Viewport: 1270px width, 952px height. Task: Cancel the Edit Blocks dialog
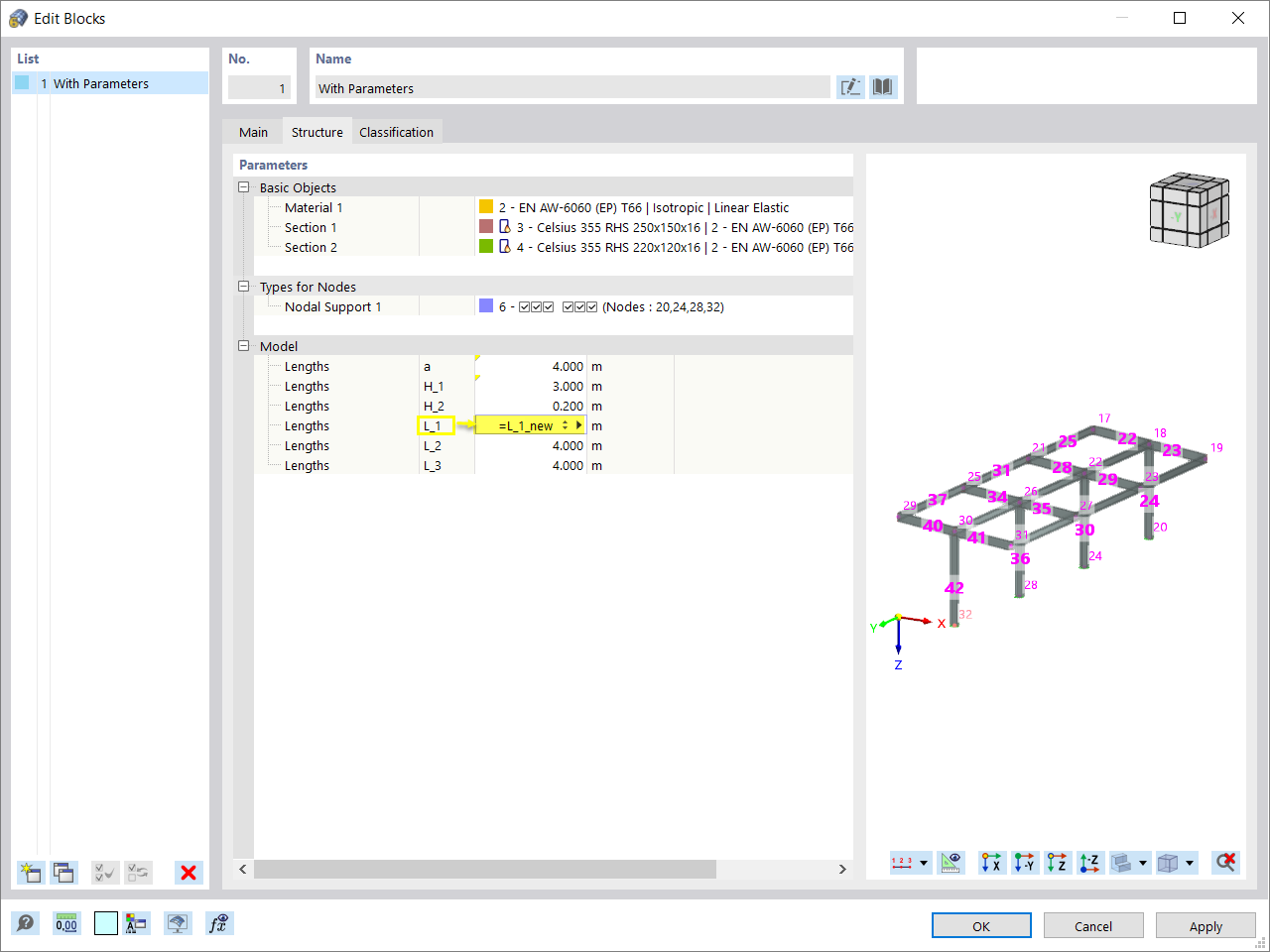point(1093,925)
